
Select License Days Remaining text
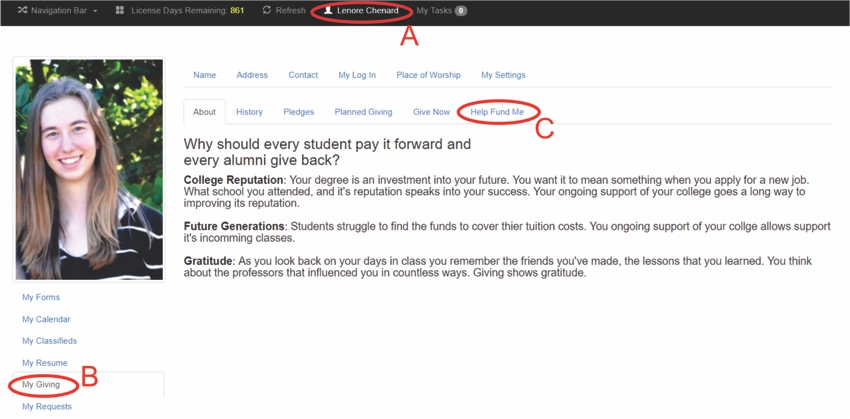point(178,10)
